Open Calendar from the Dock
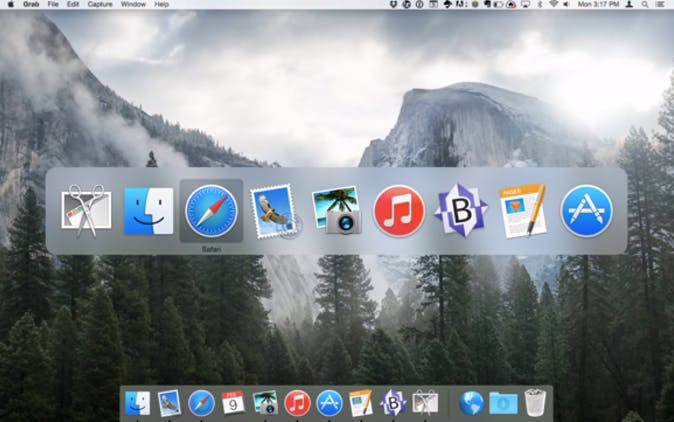The width and height of the screenshot is (674, 422). click(x=233, y=403)
